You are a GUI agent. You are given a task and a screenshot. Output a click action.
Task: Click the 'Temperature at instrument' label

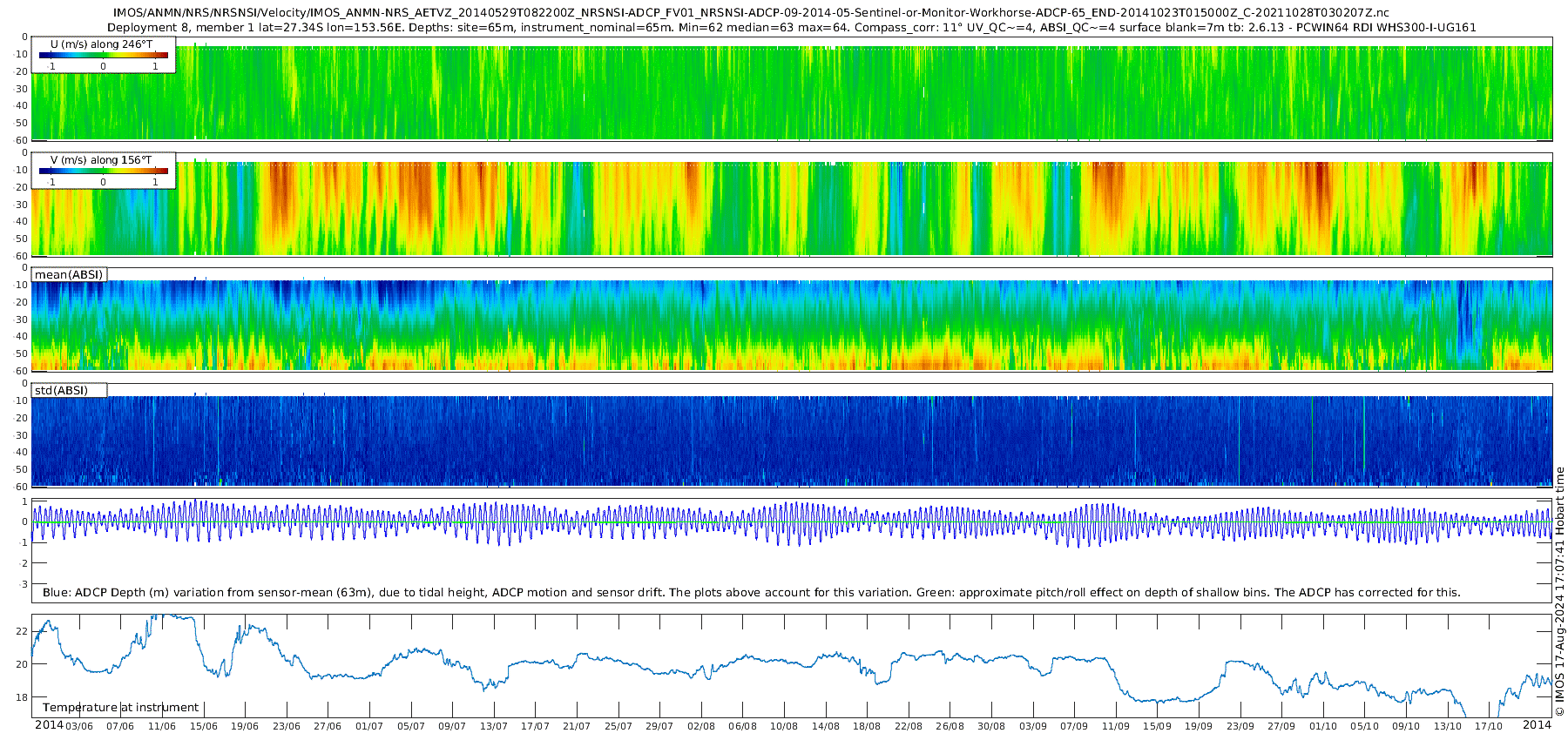click(120, 707)
